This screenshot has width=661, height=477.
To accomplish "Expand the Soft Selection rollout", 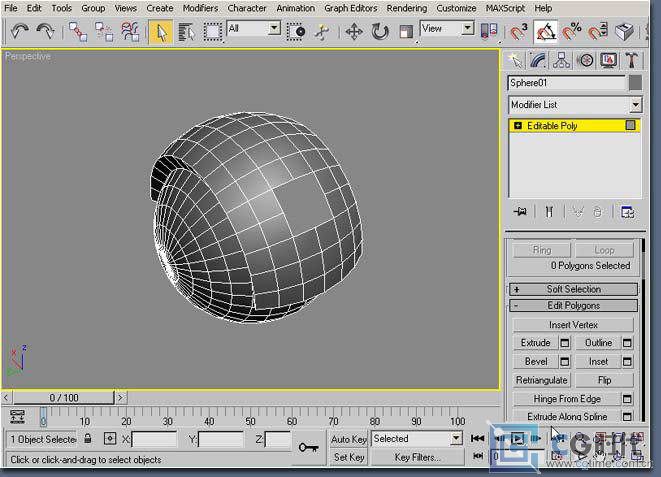I will pos(573,289).
